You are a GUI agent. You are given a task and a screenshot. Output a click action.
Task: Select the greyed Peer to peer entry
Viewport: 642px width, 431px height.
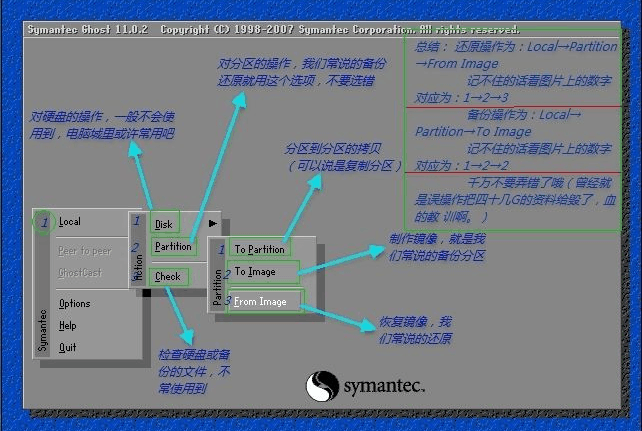[84, 251]
